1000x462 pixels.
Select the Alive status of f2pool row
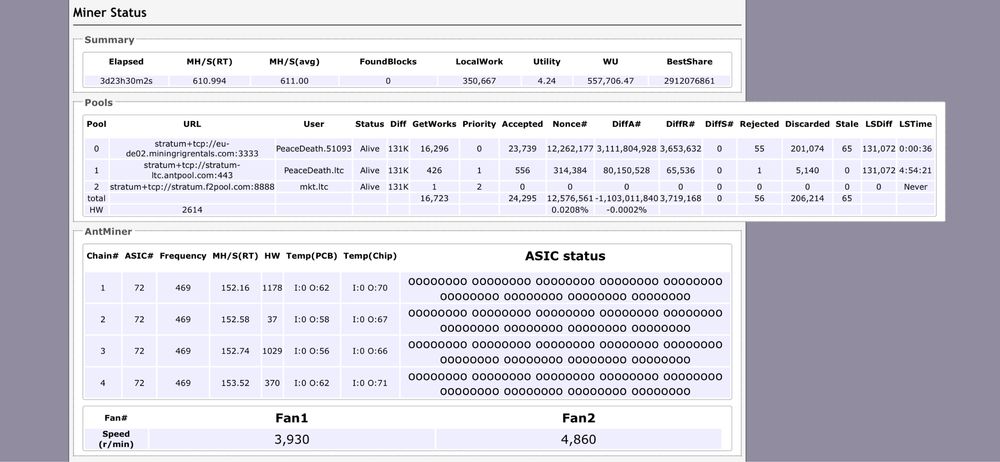(x=369, y=187)
